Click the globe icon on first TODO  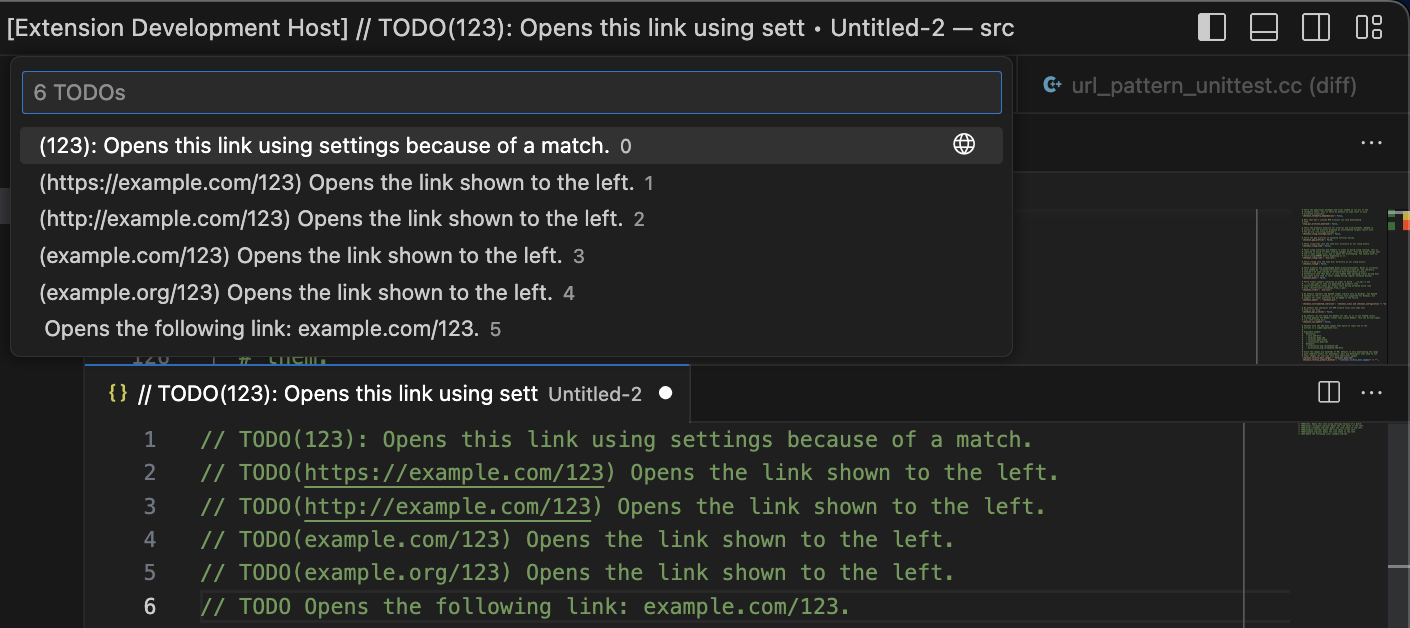tap(964, 145)
